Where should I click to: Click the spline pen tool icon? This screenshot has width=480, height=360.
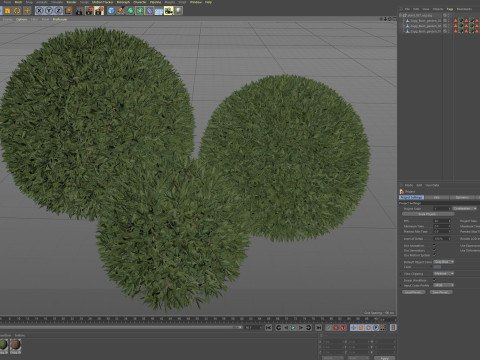tap(121, 11)
